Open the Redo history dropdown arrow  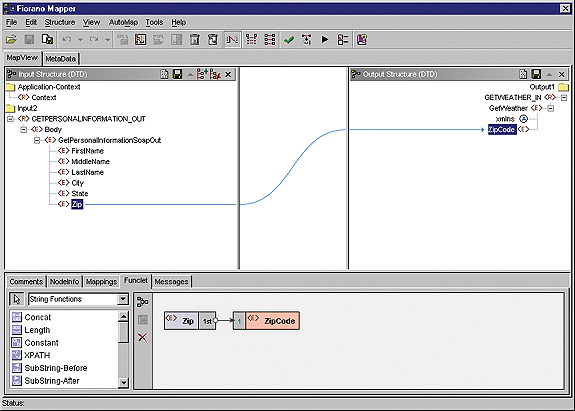point(107,40)
